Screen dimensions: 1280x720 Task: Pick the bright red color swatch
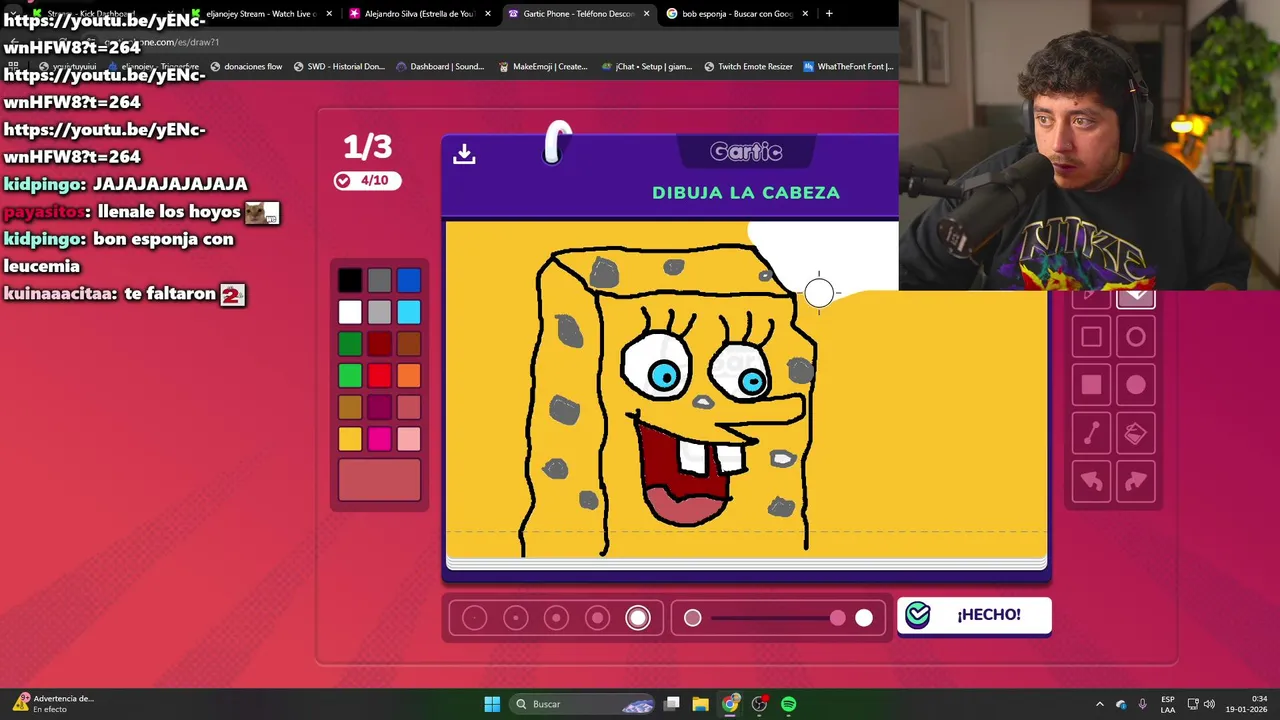click(379, 376)
